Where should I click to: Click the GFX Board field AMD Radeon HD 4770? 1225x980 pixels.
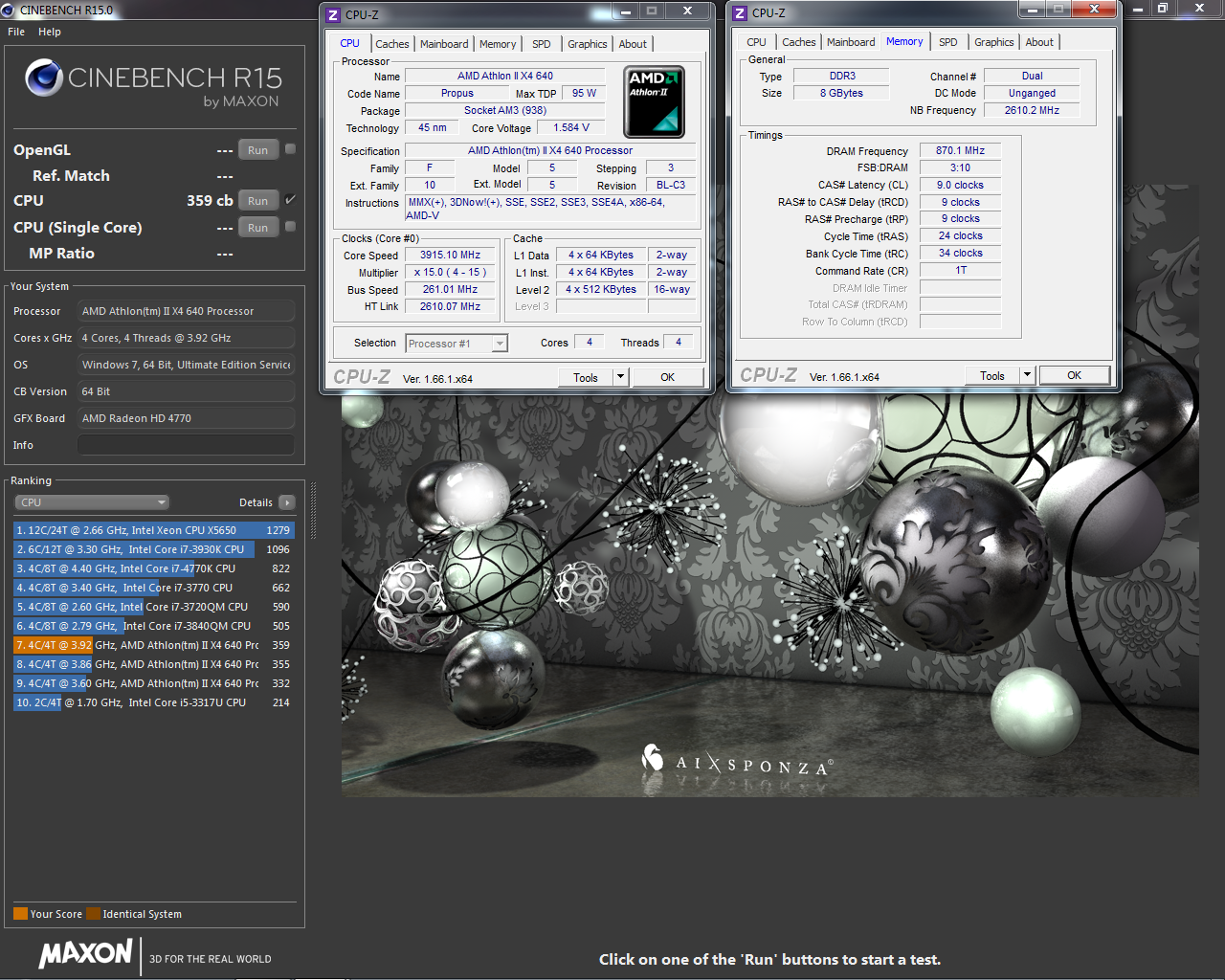pyautogui.click(x=187, y=418)
